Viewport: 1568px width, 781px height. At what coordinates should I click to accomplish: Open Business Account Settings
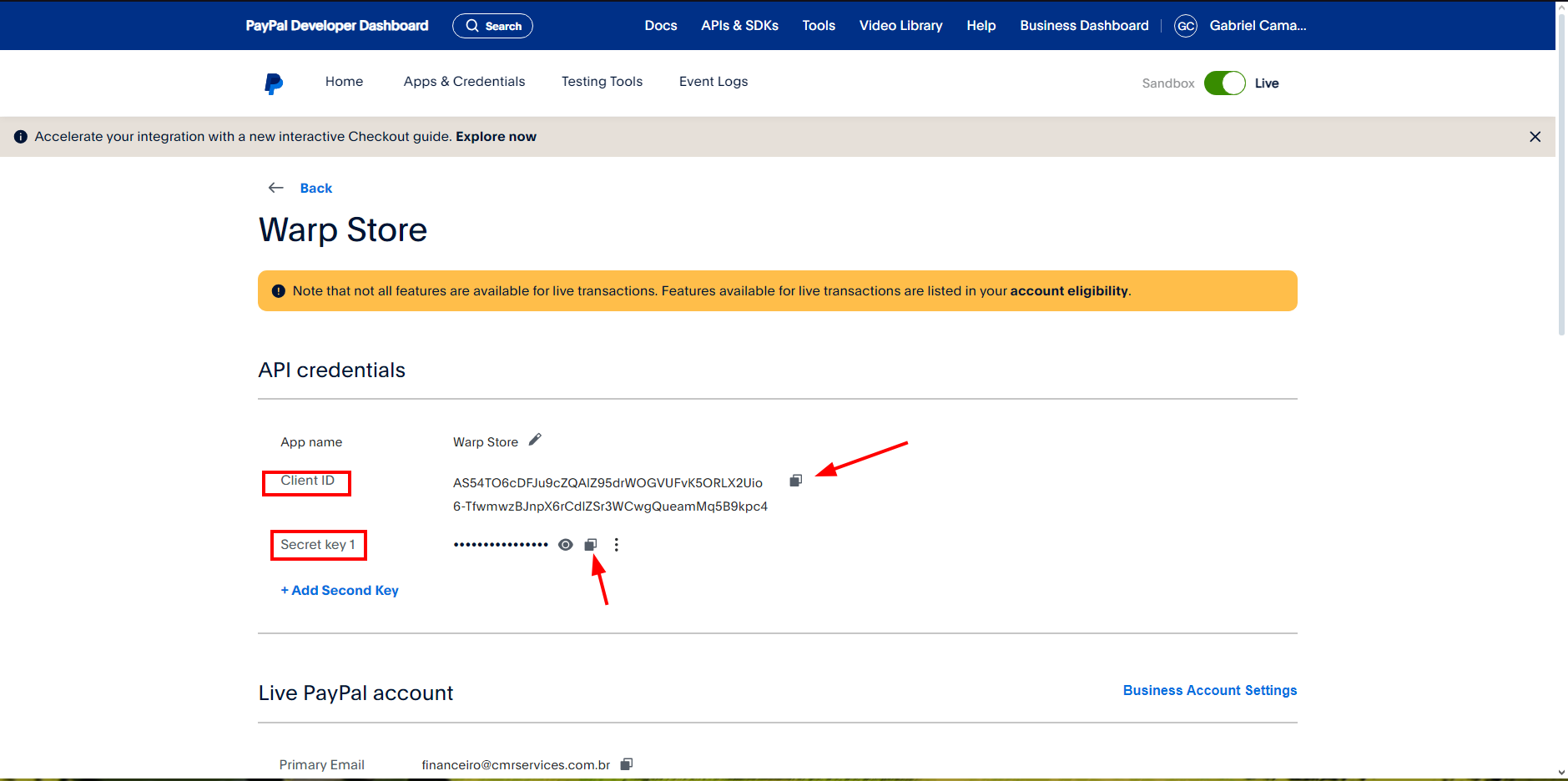[1210, 691]
